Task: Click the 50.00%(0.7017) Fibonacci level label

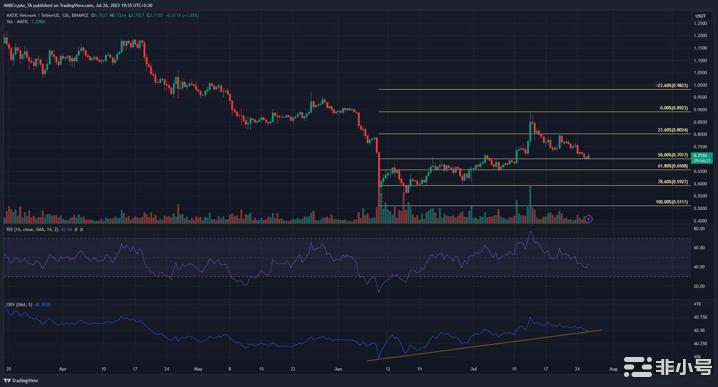Action: [673, 155]
